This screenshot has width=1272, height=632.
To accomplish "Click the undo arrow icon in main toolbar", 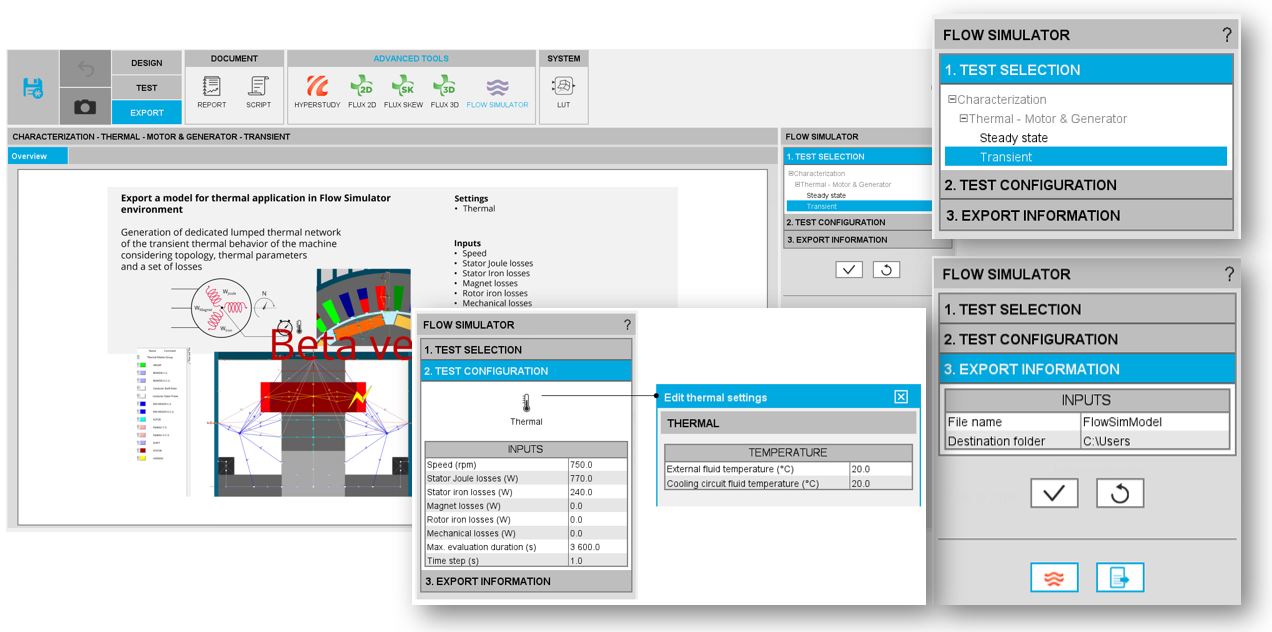I will [85, 69].
